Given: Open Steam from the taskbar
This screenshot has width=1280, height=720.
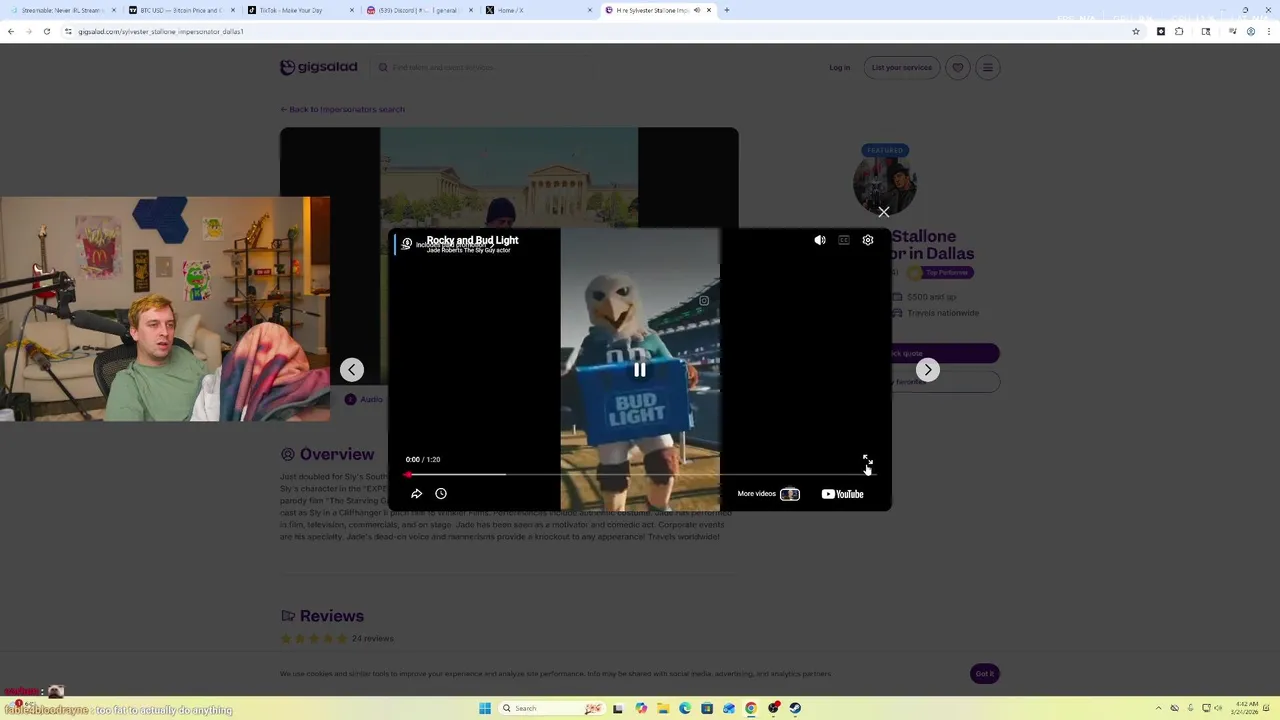Looking at the screenshot, I should pyautogui.click(x=795, y=708).
